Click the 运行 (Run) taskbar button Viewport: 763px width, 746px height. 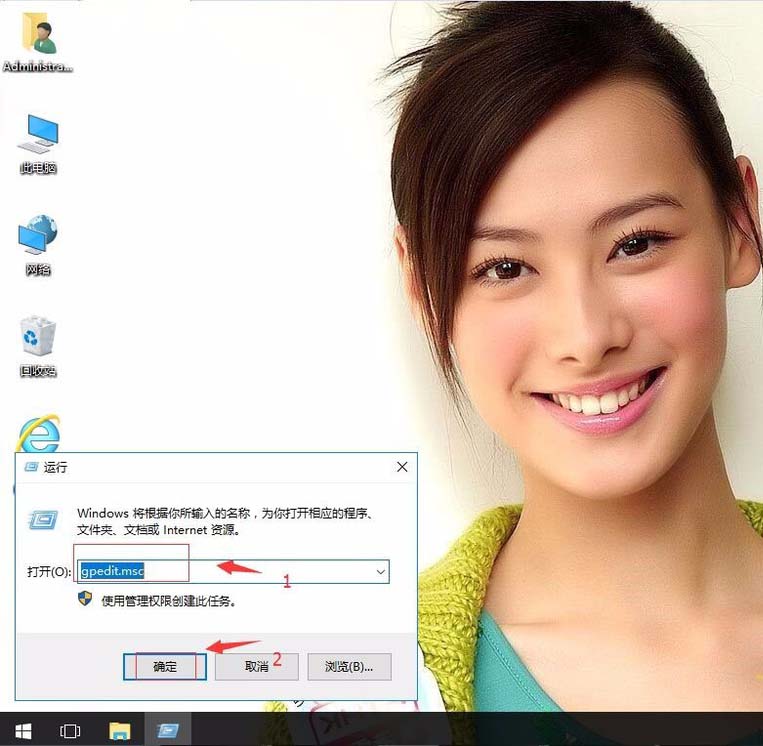pyautogui.click(x=168, y=730)
